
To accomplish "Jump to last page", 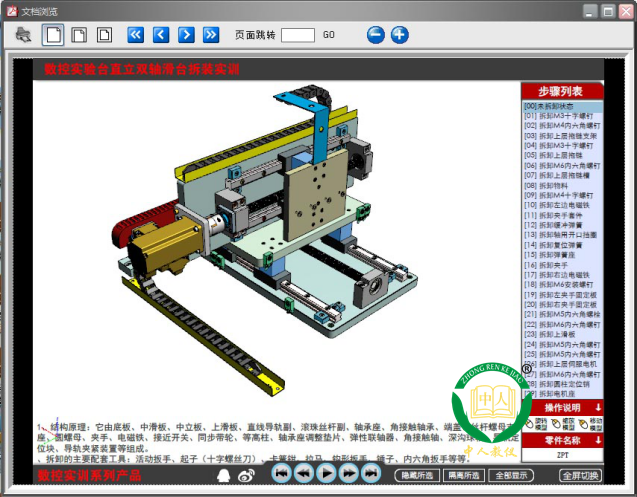I will pos(211,35).
